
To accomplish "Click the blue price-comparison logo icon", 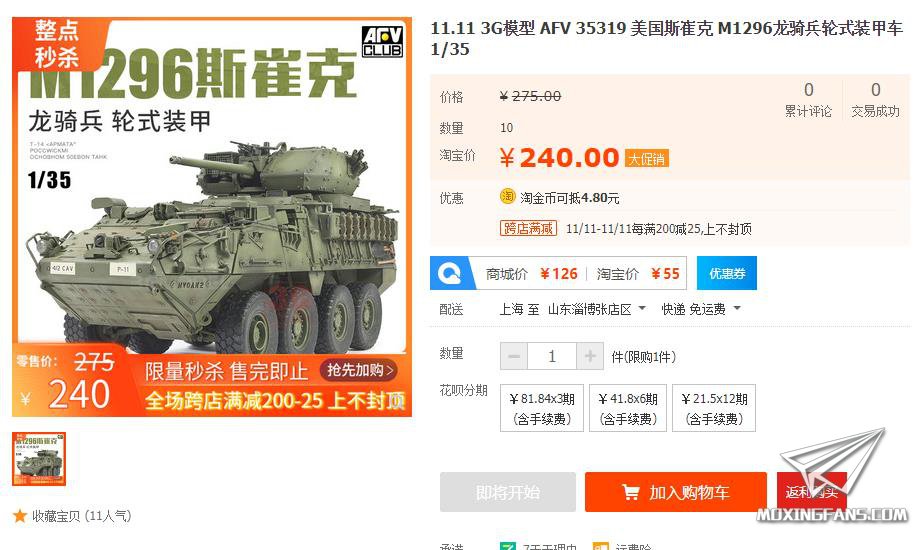I will coord(450,274).
